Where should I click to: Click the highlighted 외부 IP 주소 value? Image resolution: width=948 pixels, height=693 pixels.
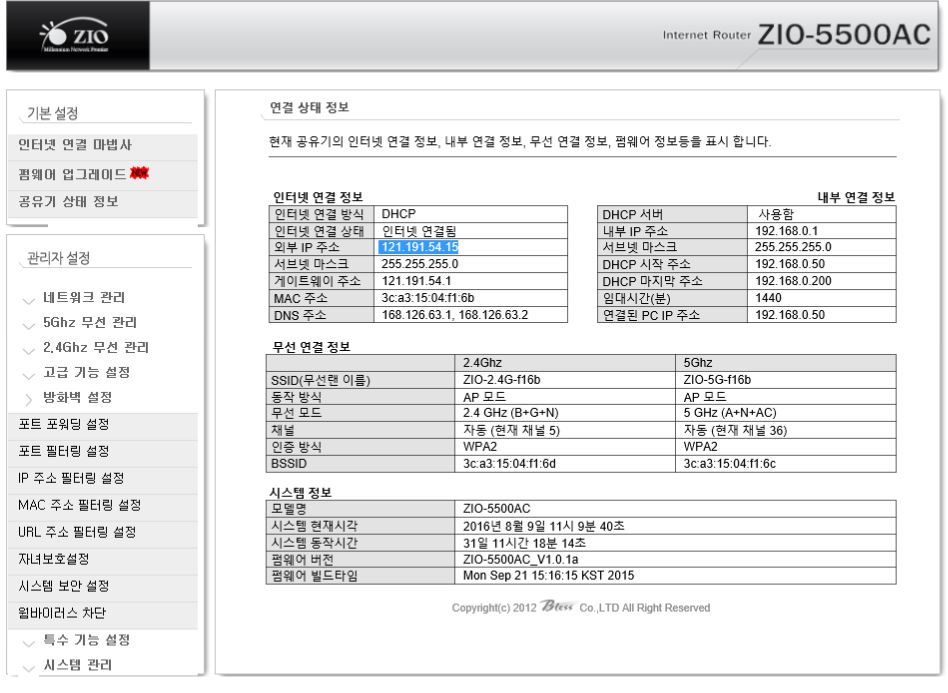click(x=419, y=246)
